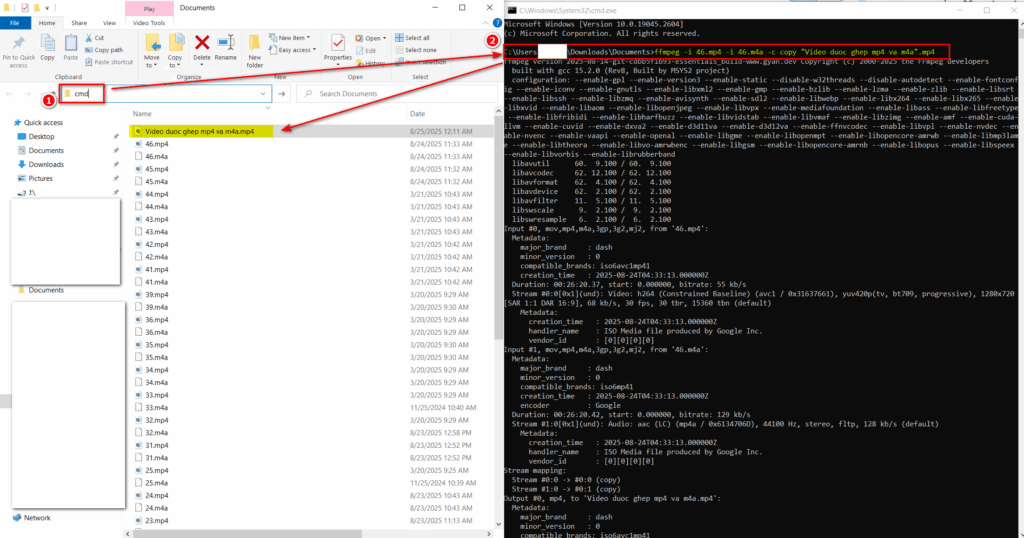Click the magnifier in Search Documents box
Screen dimensions: 1024x538
click(x=308, y=94)
